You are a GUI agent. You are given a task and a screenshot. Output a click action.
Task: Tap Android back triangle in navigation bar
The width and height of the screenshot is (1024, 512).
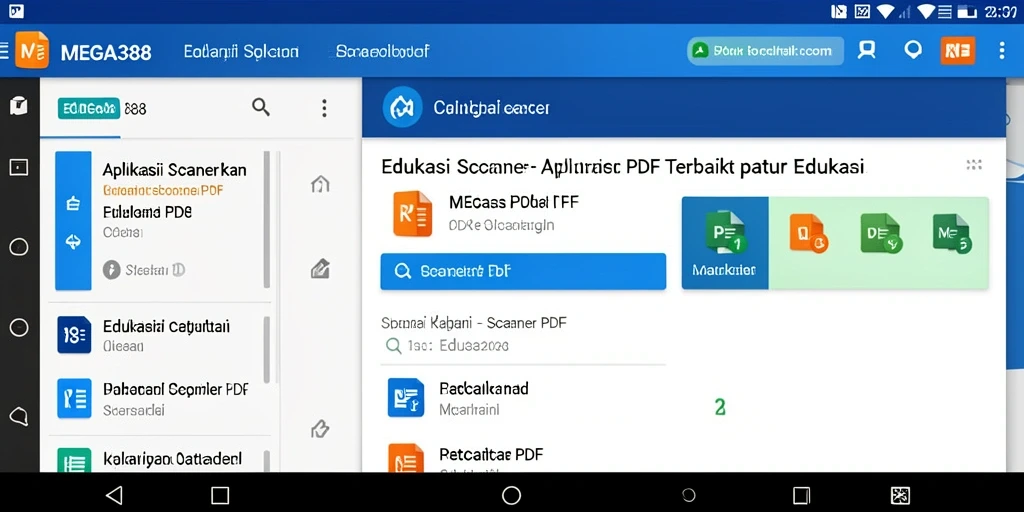(x=114, y=495)
